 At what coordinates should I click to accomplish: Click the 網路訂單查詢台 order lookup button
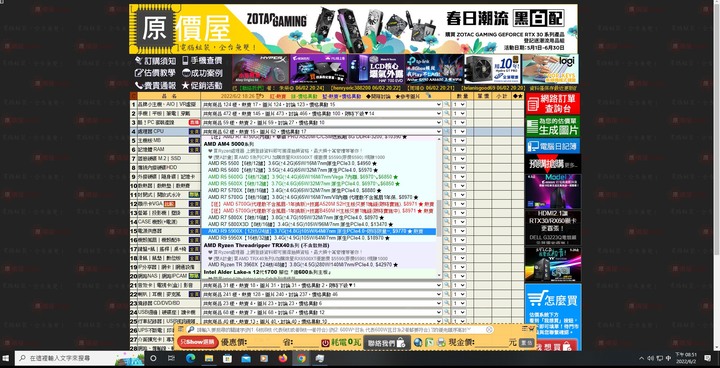click(553, 103)
